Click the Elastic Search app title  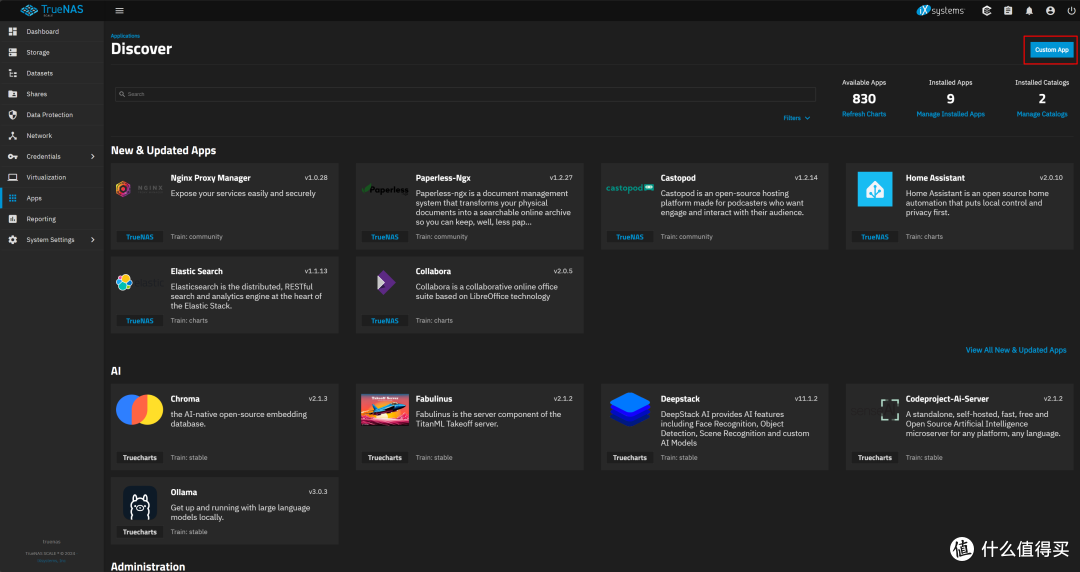(x=197, y=272)
